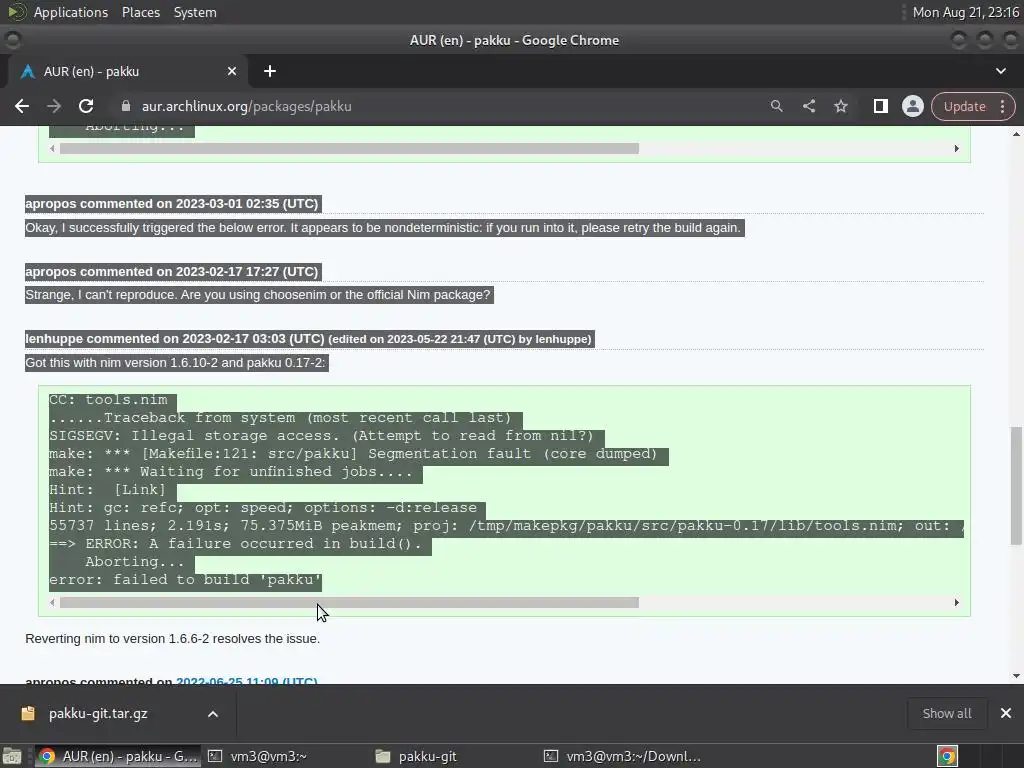The height and width of the screenshot is (768, 1024).
Task: Toggle the Chrome side panel
Action: (x=880, y=106)
